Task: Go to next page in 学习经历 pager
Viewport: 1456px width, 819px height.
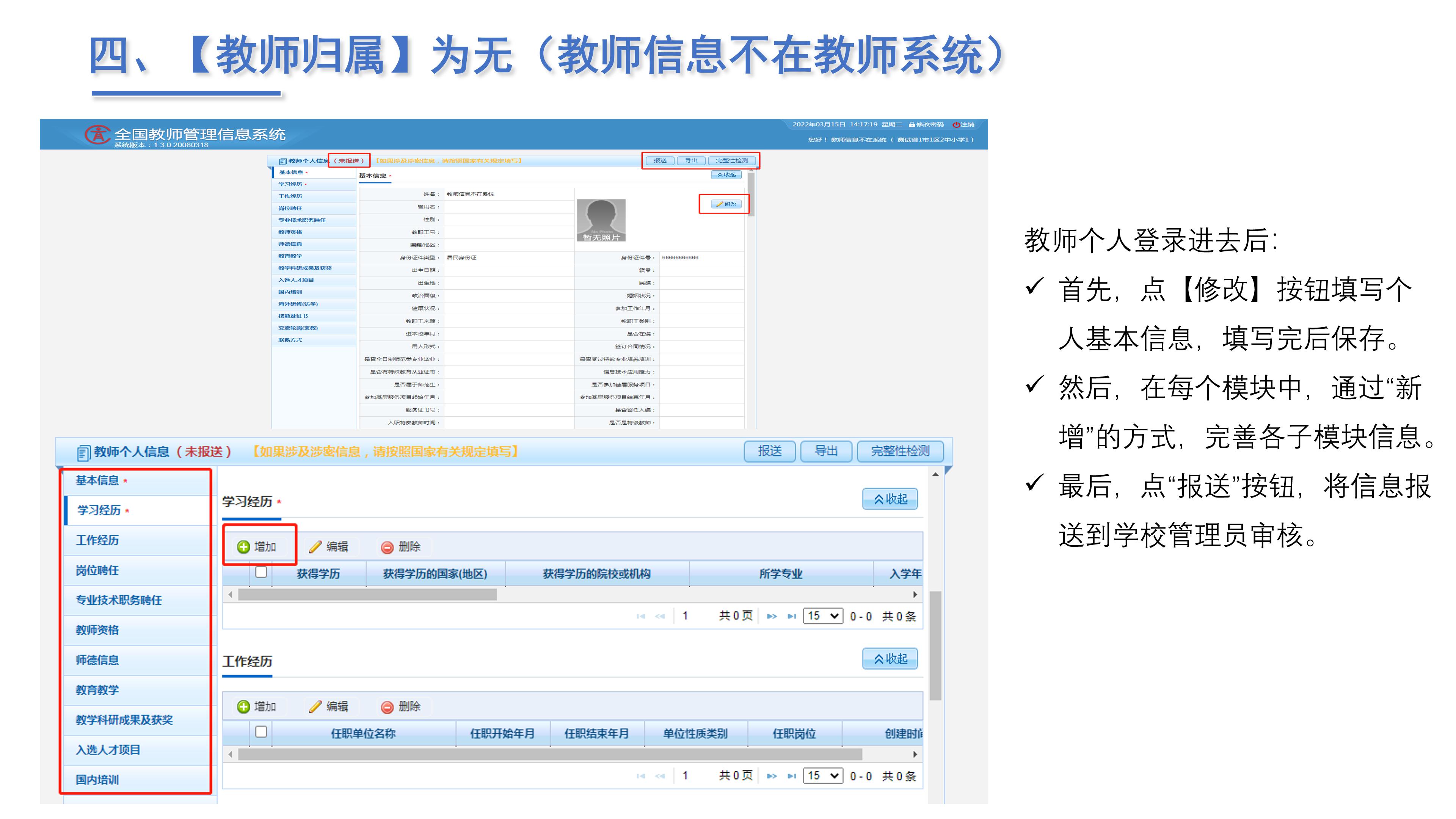Action: point(772,616)
